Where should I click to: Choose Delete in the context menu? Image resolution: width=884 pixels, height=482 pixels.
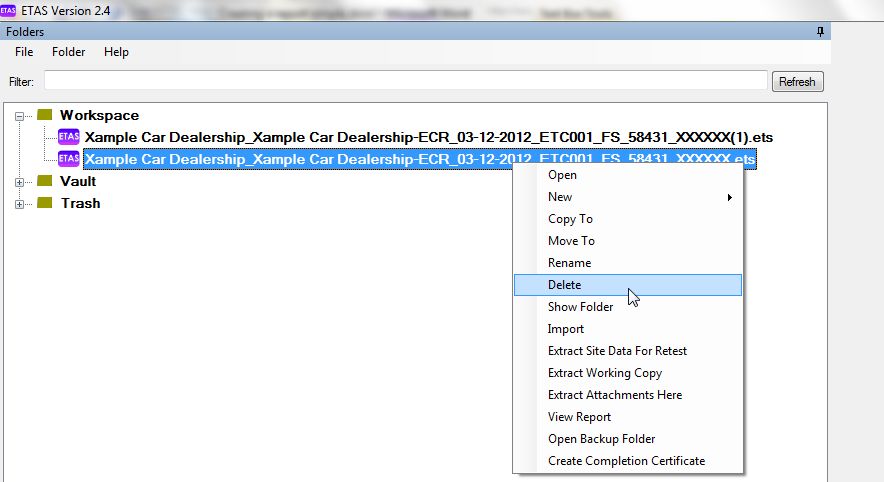(627, 285)
